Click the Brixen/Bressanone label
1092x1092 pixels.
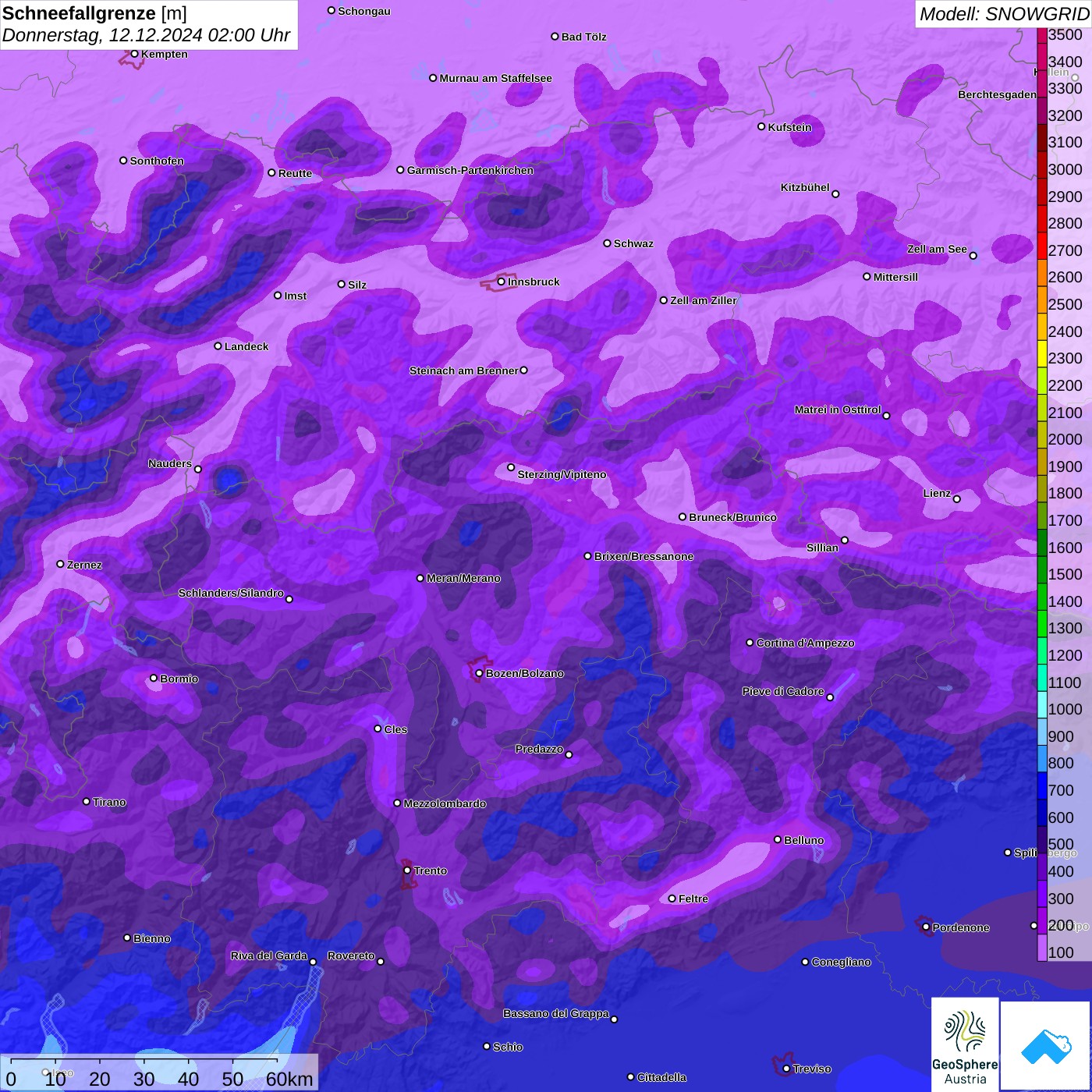click(x=643, y=556)
